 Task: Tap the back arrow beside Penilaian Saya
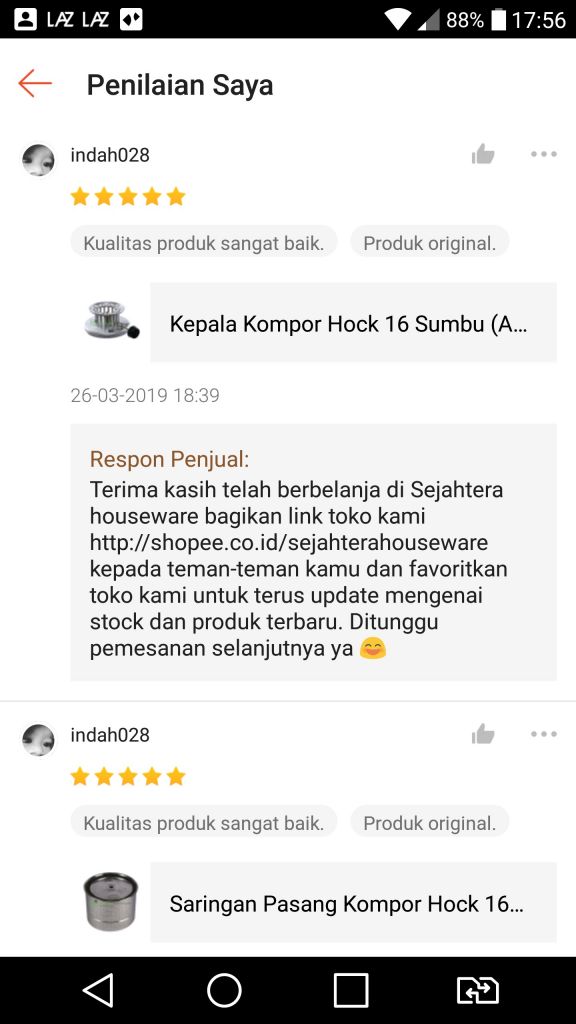(x=35, y=84)
